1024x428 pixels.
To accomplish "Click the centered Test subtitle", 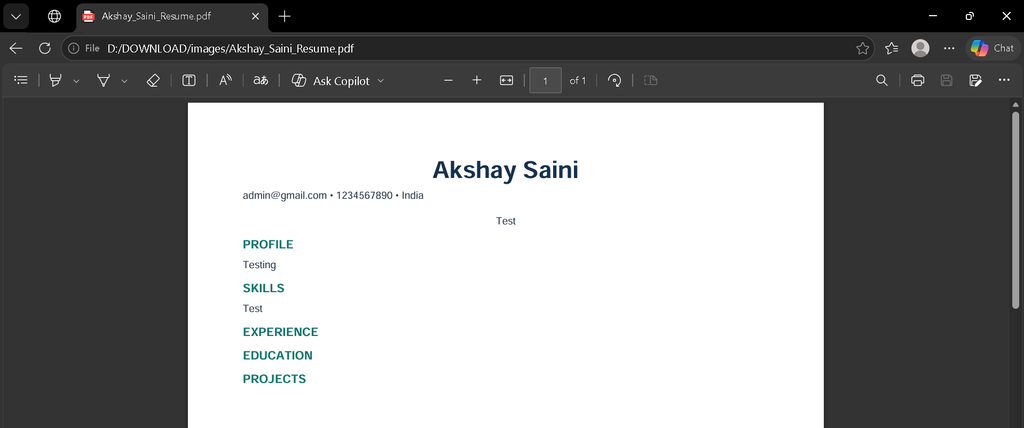I will [506, 221].
